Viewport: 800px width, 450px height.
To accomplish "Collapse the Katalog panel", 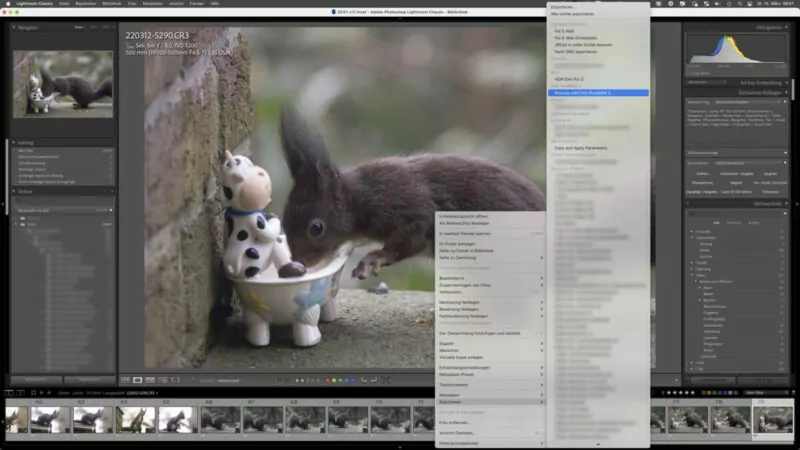I will click(14, 143).
